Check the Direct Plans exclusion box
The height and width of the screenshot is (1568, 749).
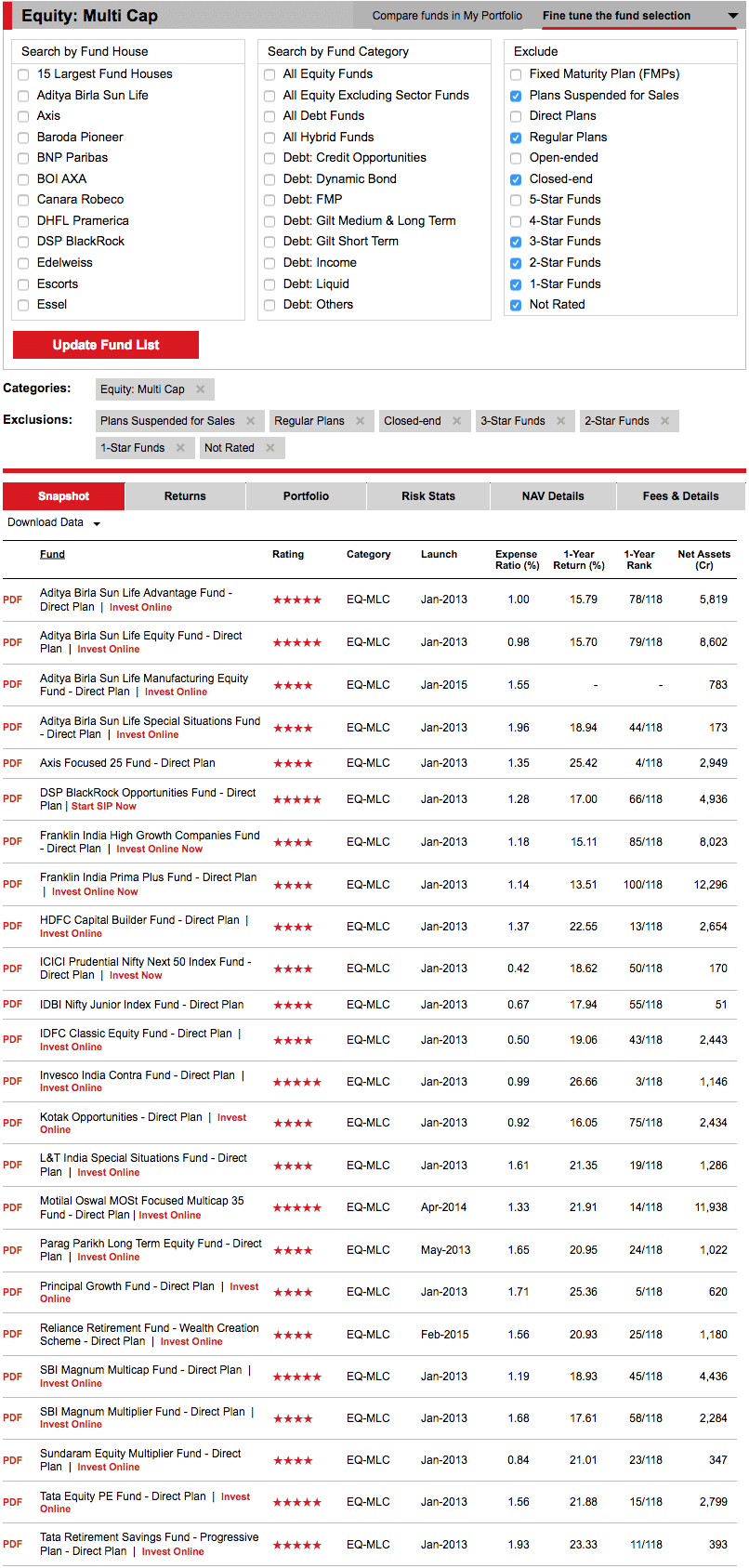(516, 116)
